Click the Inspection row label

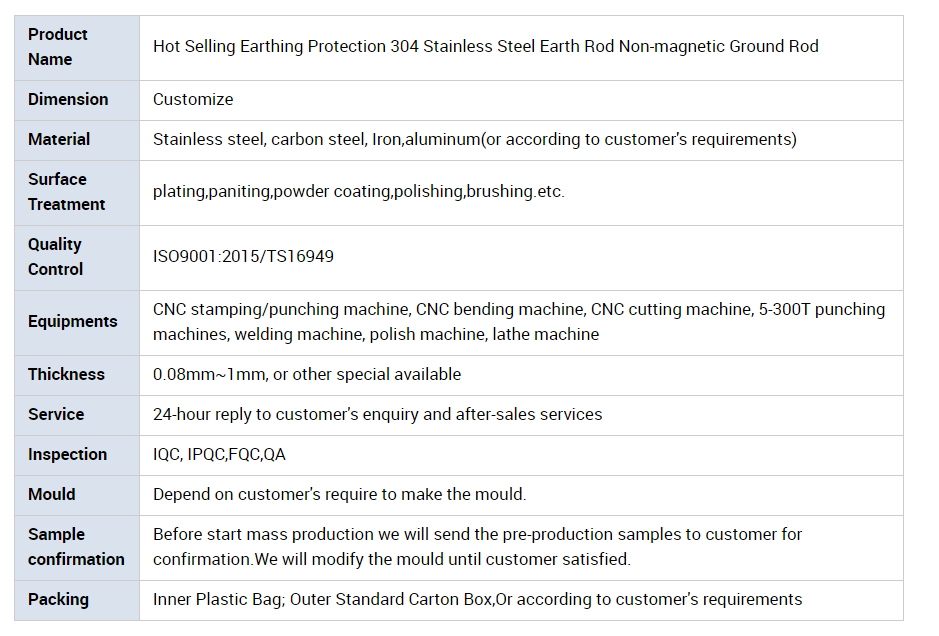pyautogui.click(x=67, y=455)
